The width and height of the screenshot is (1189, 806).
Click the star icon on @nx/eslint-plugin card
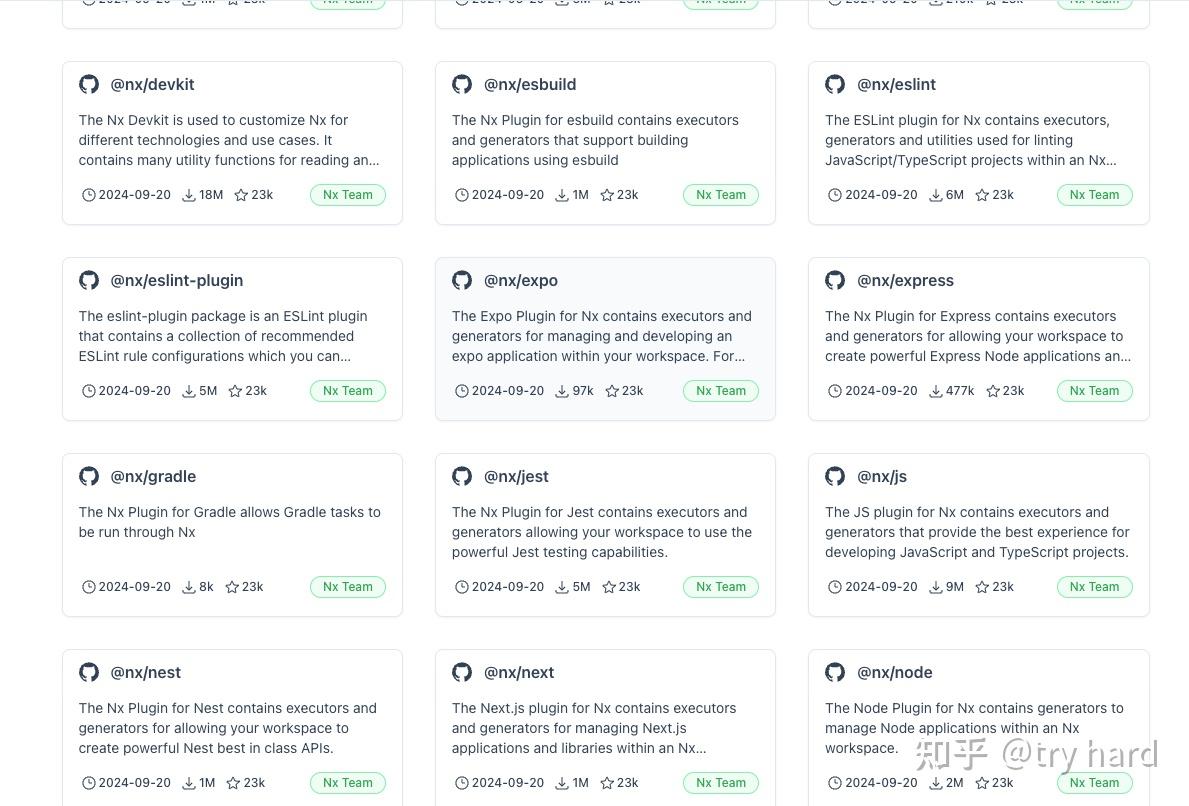tap(236, 391)
